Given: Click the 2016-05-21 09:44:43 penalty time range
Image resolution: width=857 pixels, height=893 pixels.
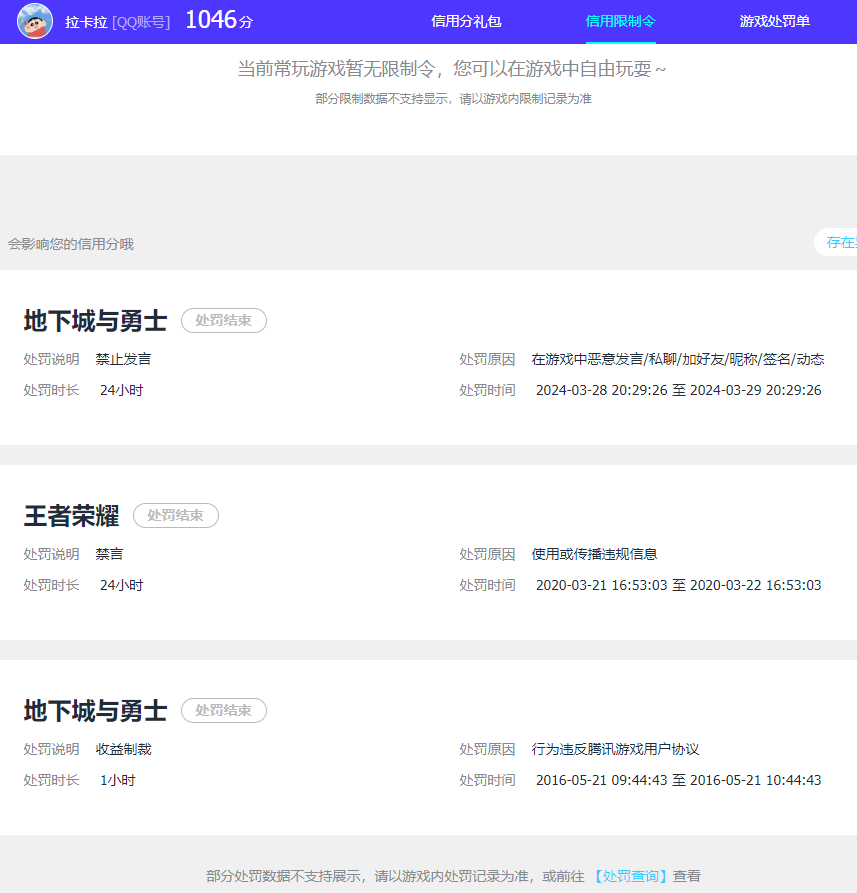Looking at the screenshot, I should pos(678,780).
